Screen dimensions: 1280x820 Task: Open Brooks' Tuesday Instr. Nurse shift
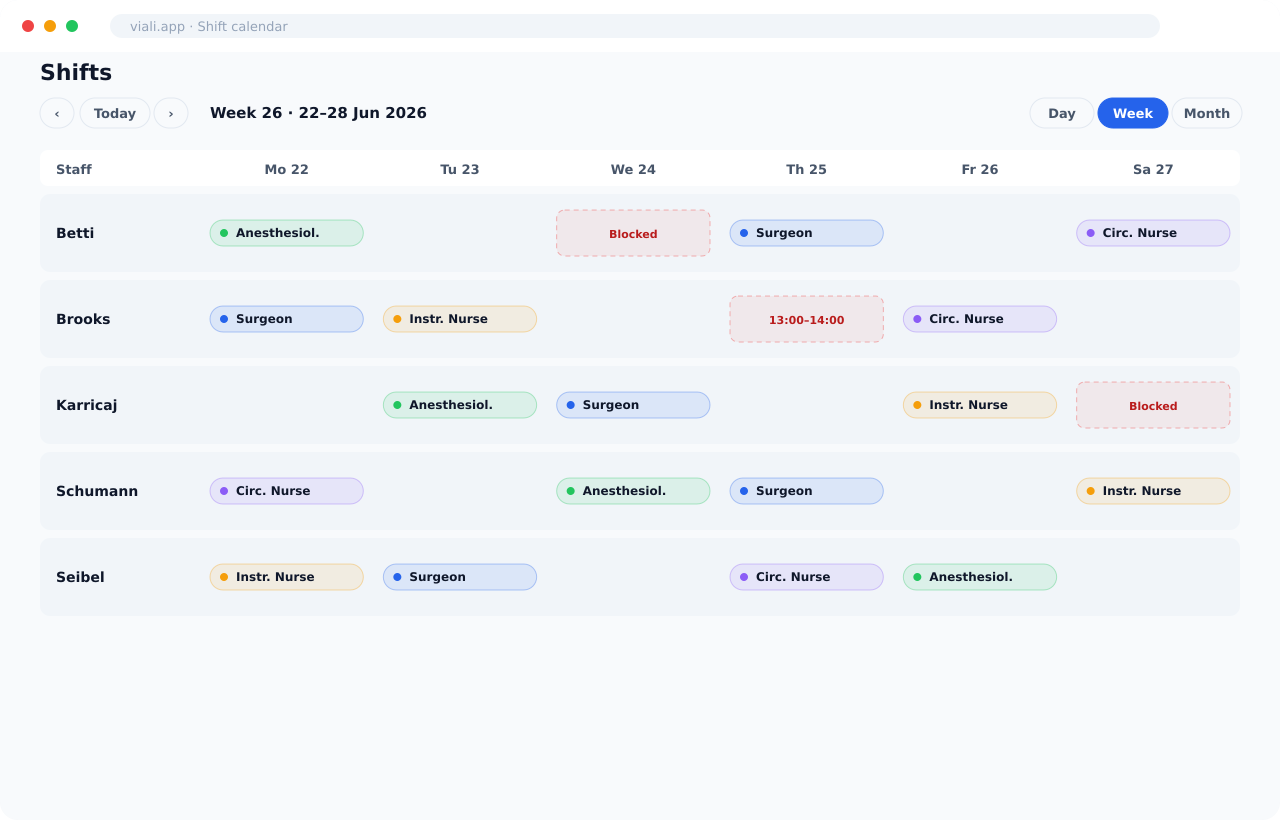(x=460, y=319)
